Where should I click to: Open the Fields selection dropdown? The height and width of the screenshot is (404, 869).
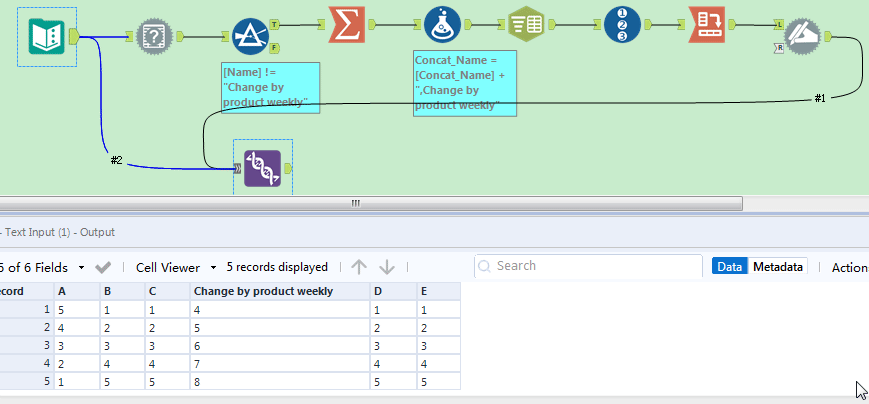click(x=81, y=268)
